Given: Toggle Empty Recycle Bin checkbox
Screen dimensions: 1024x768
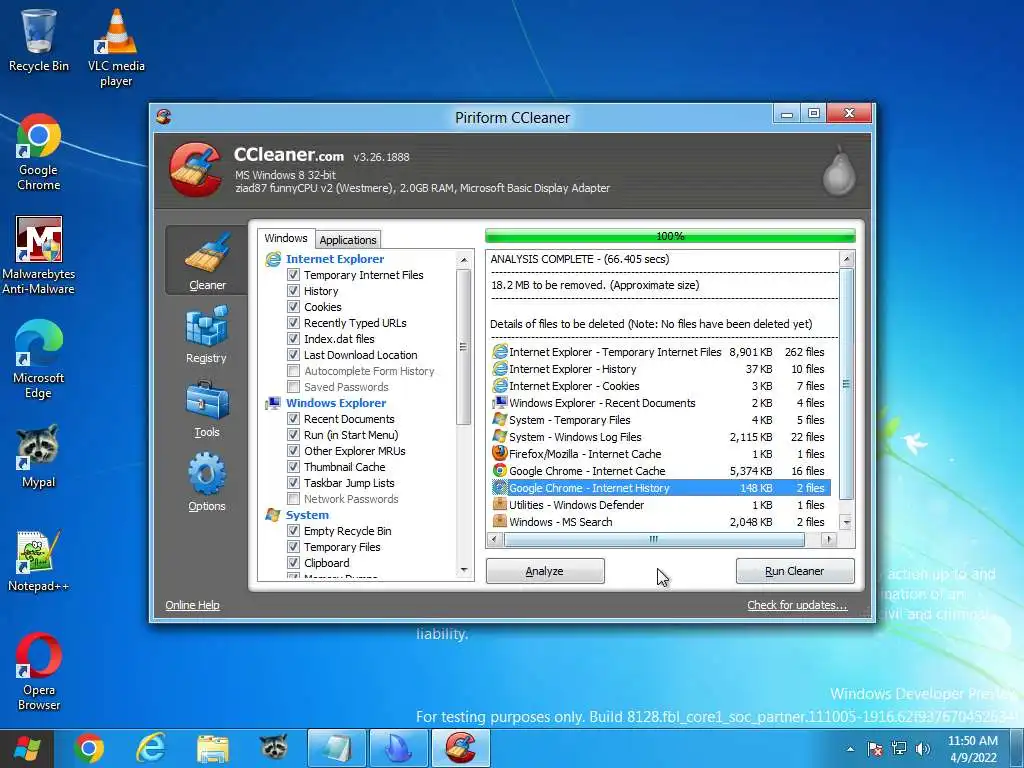Looking at the screenshot, I should 294,531.
